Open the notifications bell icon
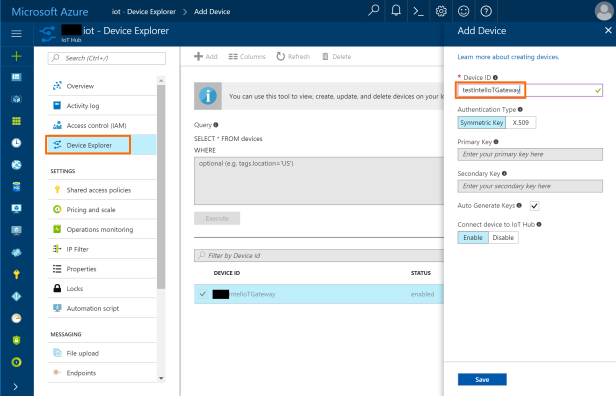 pos(396,11)
